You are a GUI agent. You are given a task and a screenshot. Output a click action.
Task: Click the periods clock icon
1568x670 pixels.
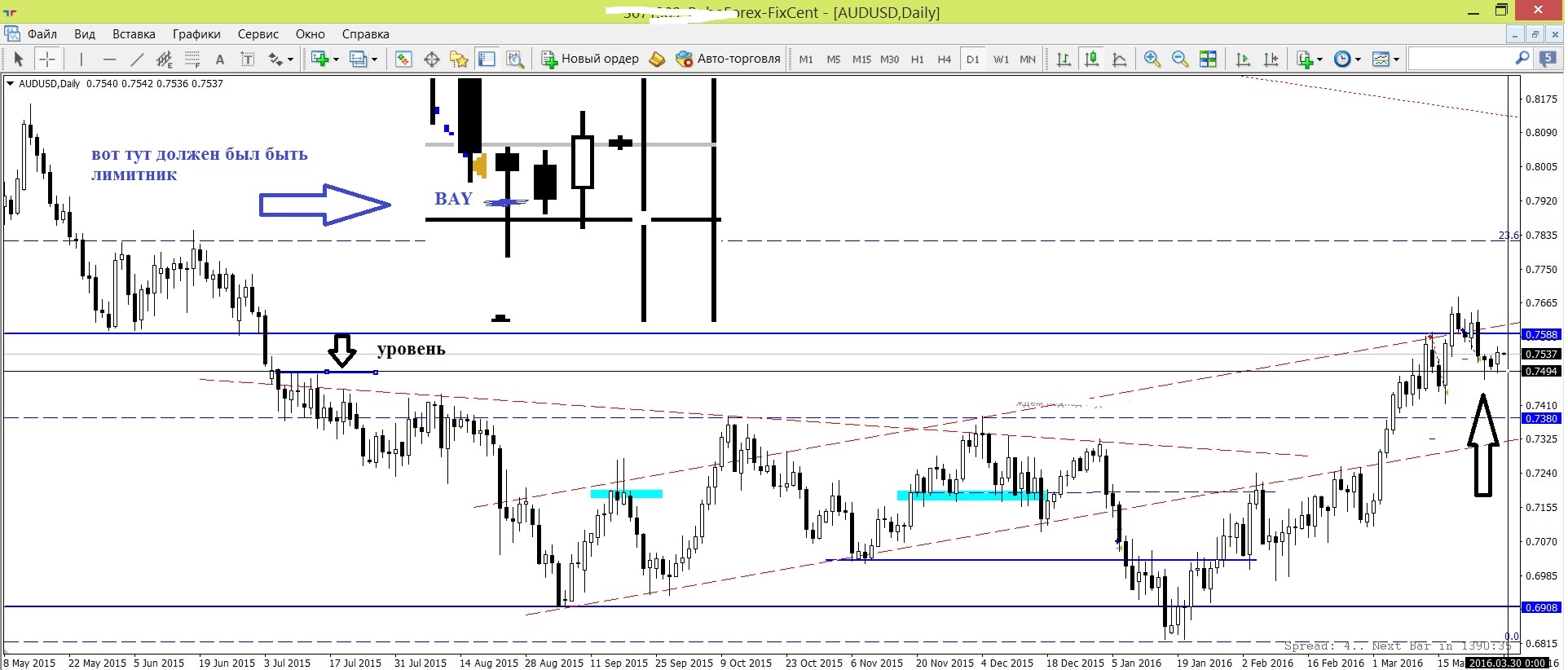[x=1342, y=59]
